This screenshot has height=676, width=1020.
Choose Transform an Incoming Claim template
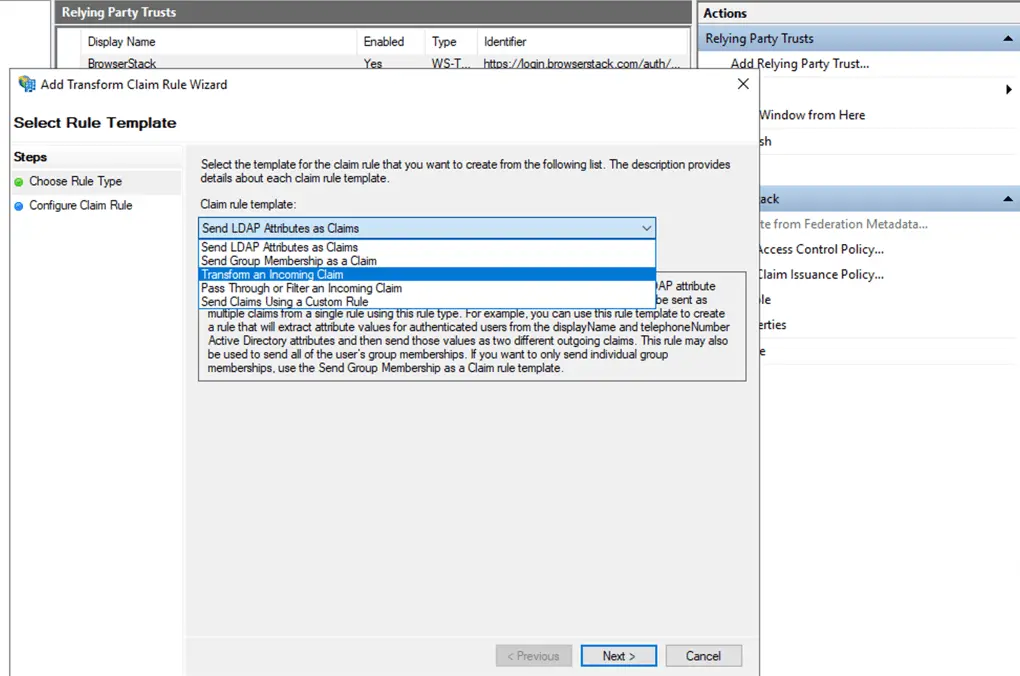pos(272,275)
